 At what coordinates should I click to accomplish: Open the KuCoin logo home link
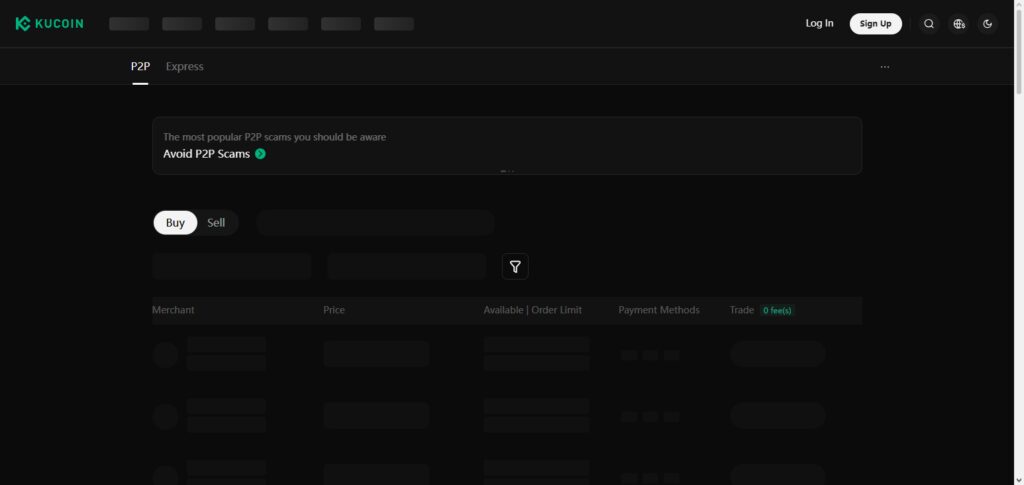click(50, 23)
